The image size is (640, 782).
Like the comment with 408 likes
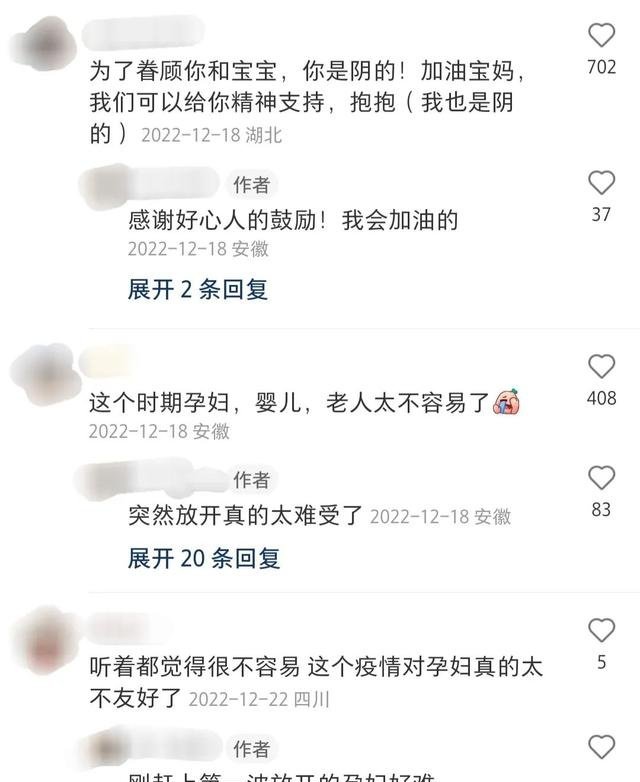tap(601, 367)
